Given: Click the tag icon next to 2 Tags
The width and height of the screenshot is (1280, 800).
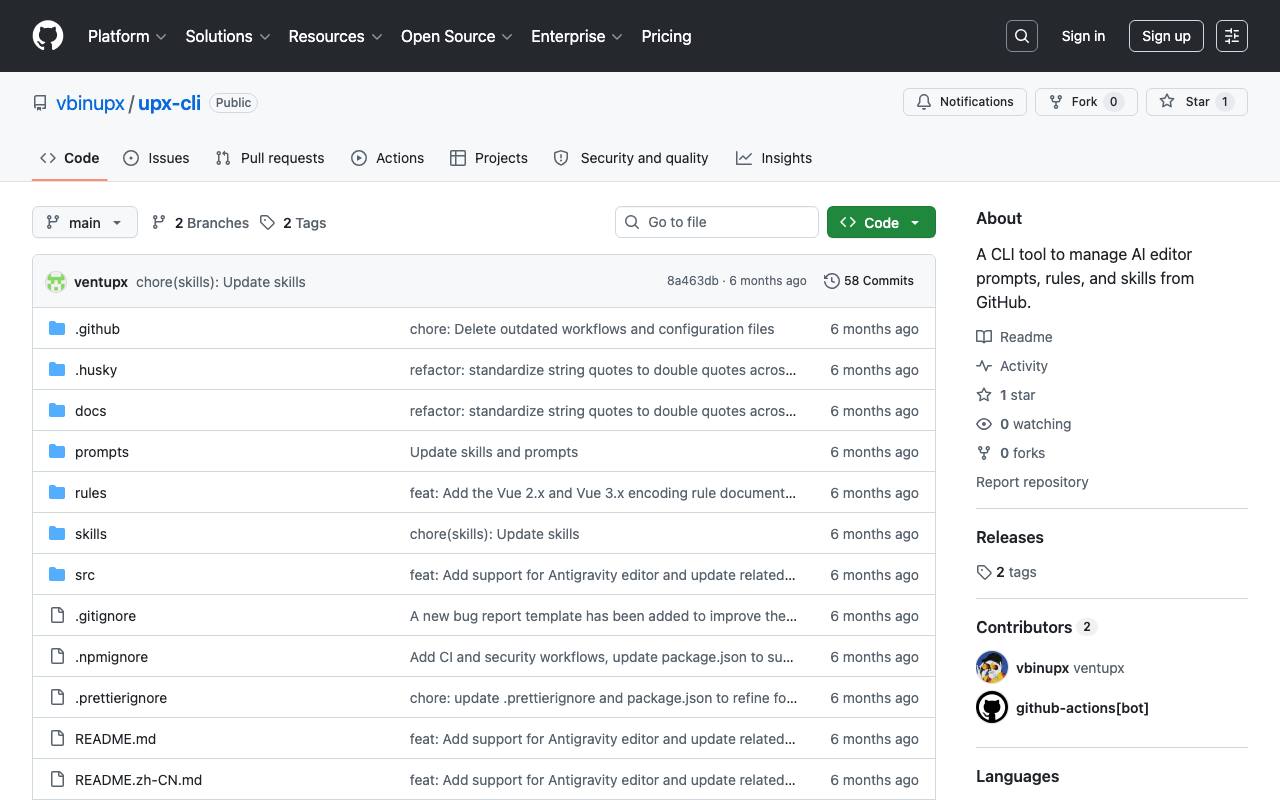Looking at the screenshot, I should coord(267,223).
